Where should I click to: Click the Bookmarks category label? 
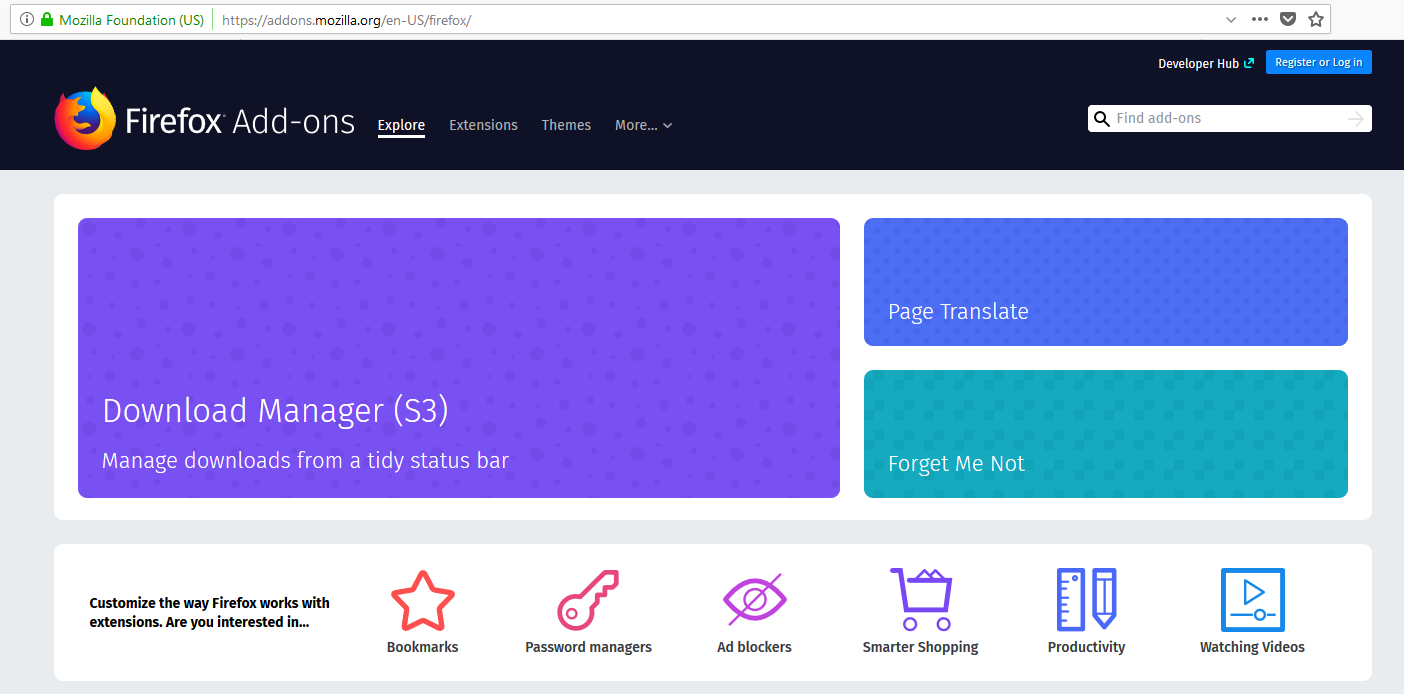point(422,647)
